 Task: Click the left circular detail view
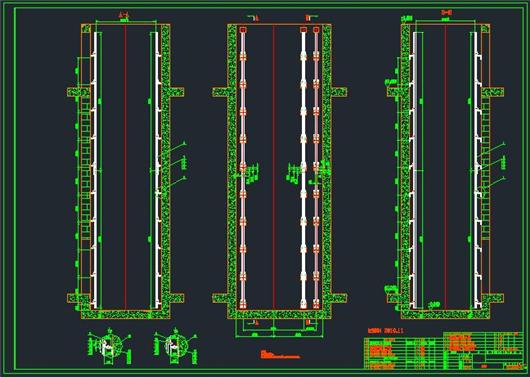[x=109, y=347]
